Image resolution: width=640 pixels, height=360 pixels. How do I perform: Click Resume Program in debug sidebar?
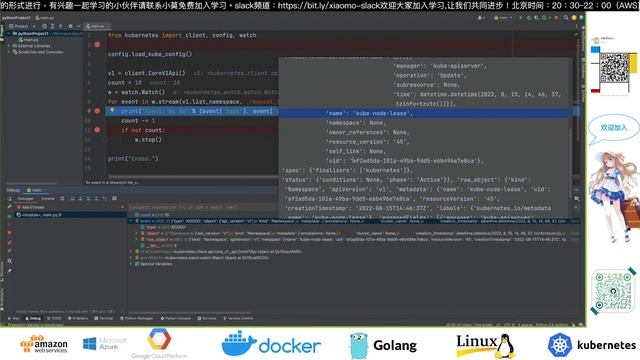(10, 216)
